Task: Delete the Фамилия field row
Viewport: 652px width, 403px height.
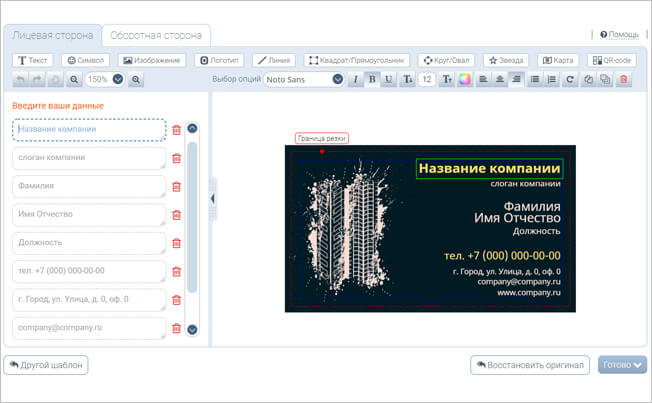Action: tap(176, 187)
